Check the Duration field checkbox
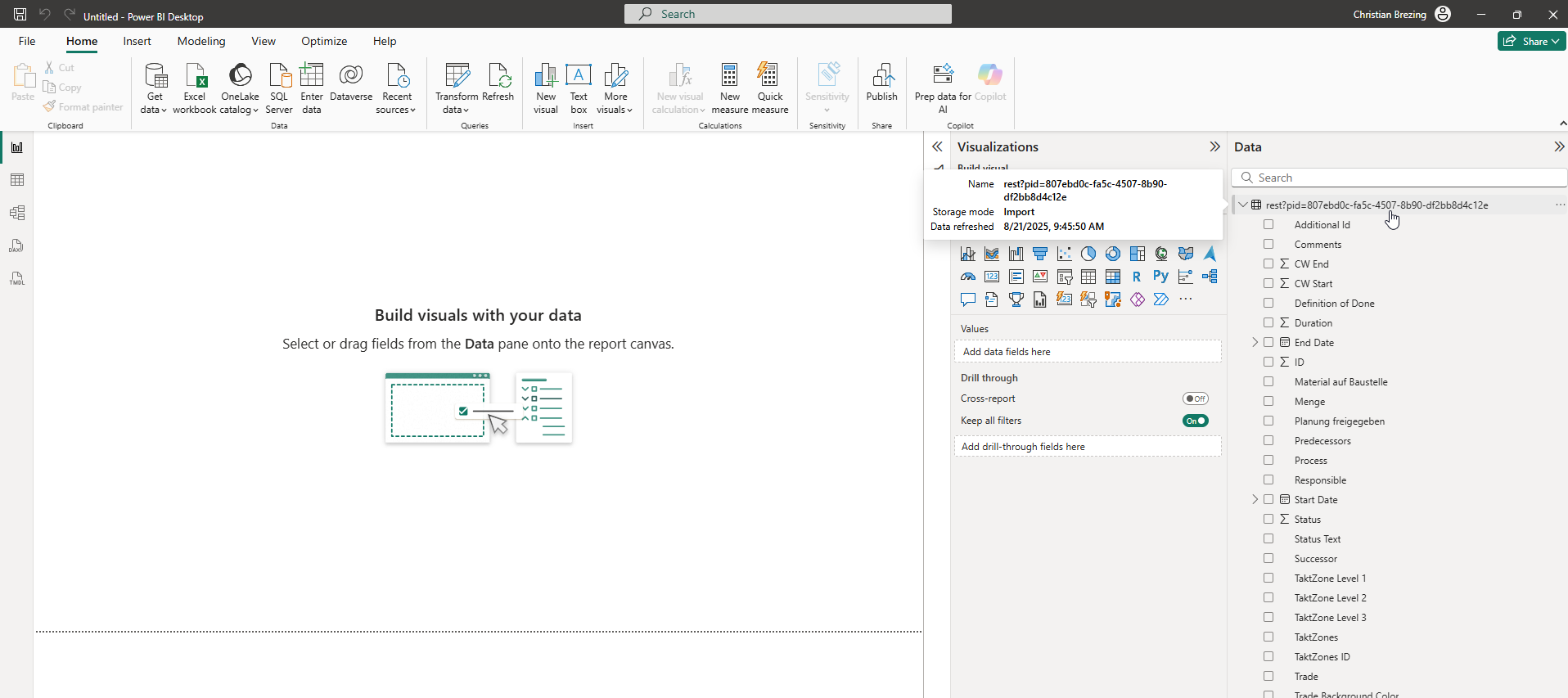Image resolution: width=1568 pixels, height=698 pixels. (x=1268, y=322)
